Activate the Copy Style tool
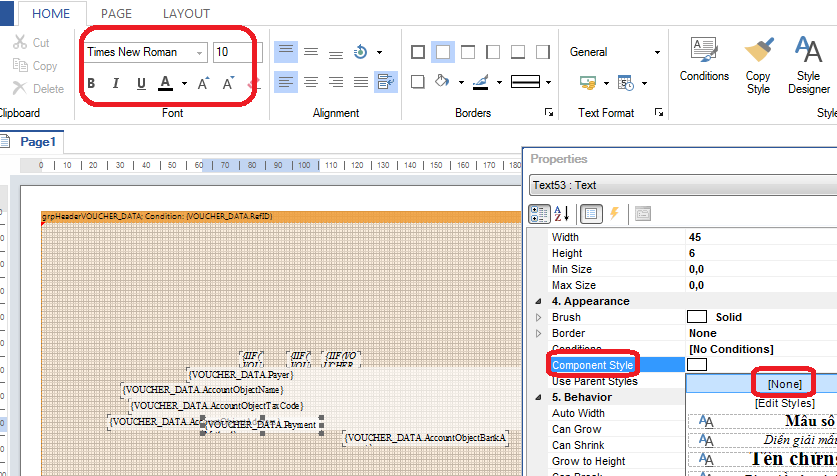Screen dimensions: 837x476 coord(758,65)
